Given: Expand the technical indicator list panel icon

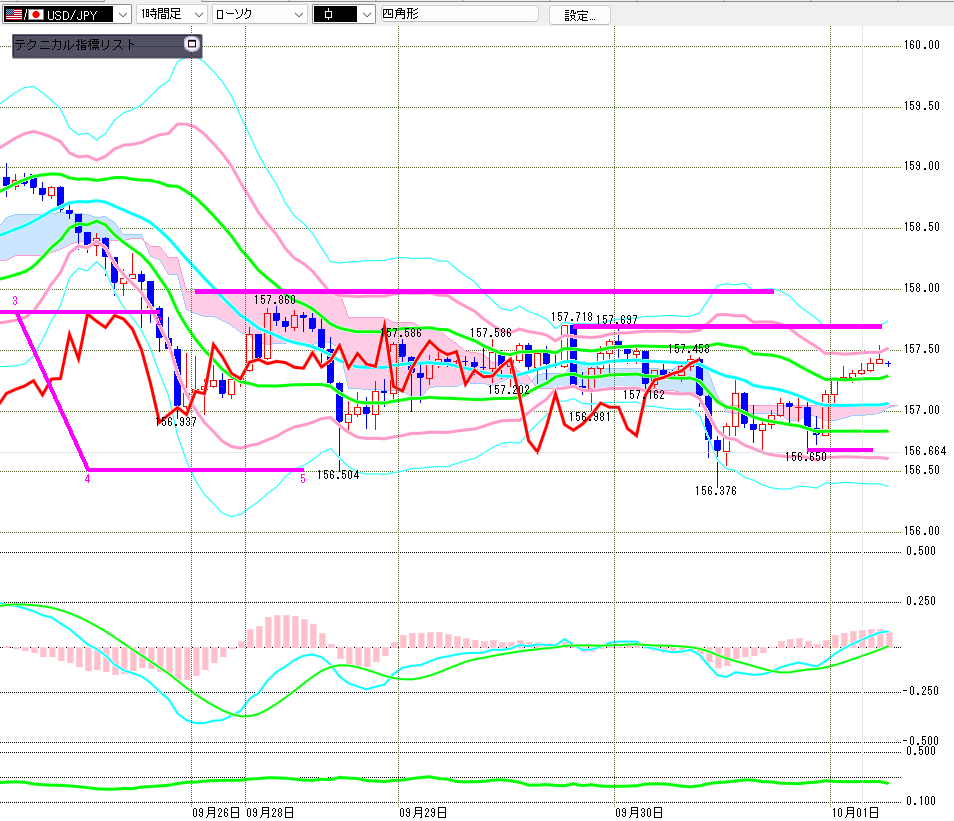Looking at the screenshot, I should coord(192,44).
